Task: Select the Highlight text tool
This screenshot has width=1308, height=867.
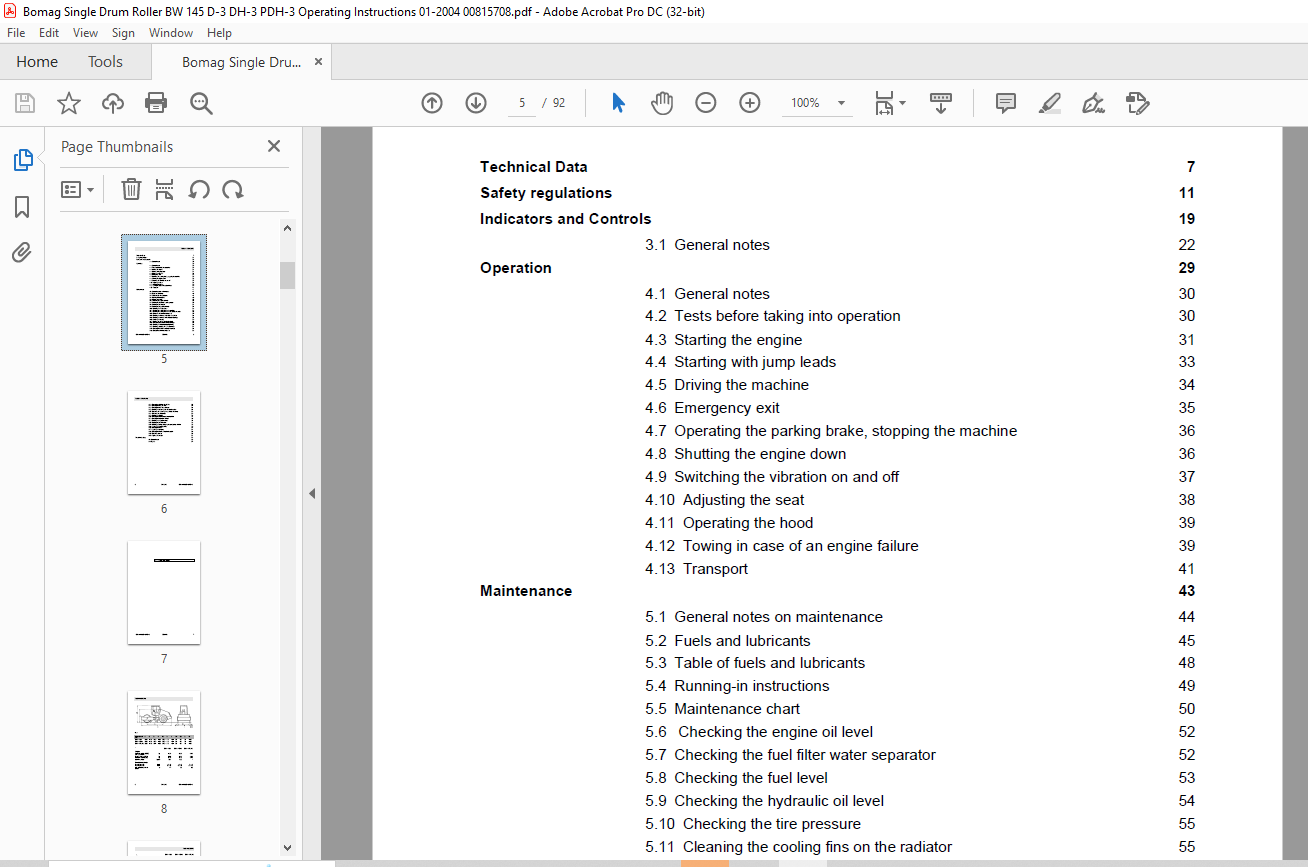Action: (1049, 103)
